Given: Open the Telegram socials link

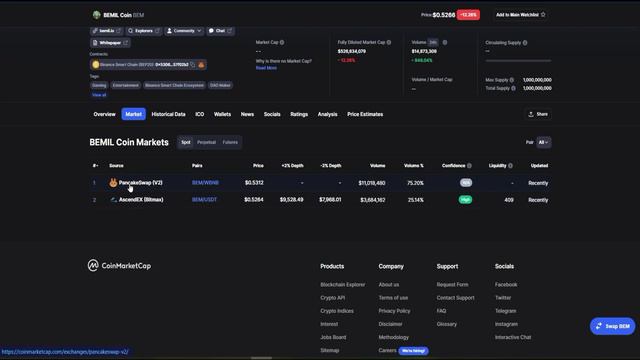Looking at the screenshot, I should point(506,311).
